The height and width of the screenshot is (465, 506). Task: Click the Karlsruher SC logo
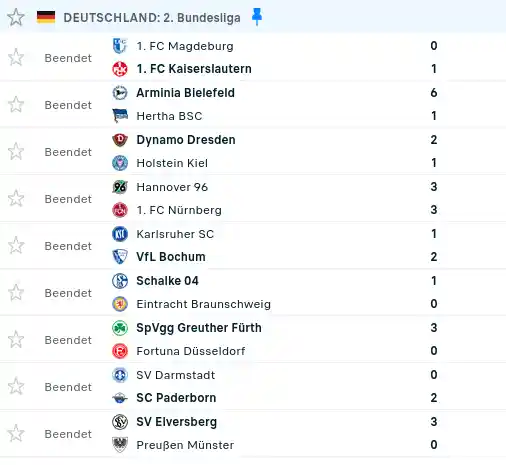pos(120,234)
